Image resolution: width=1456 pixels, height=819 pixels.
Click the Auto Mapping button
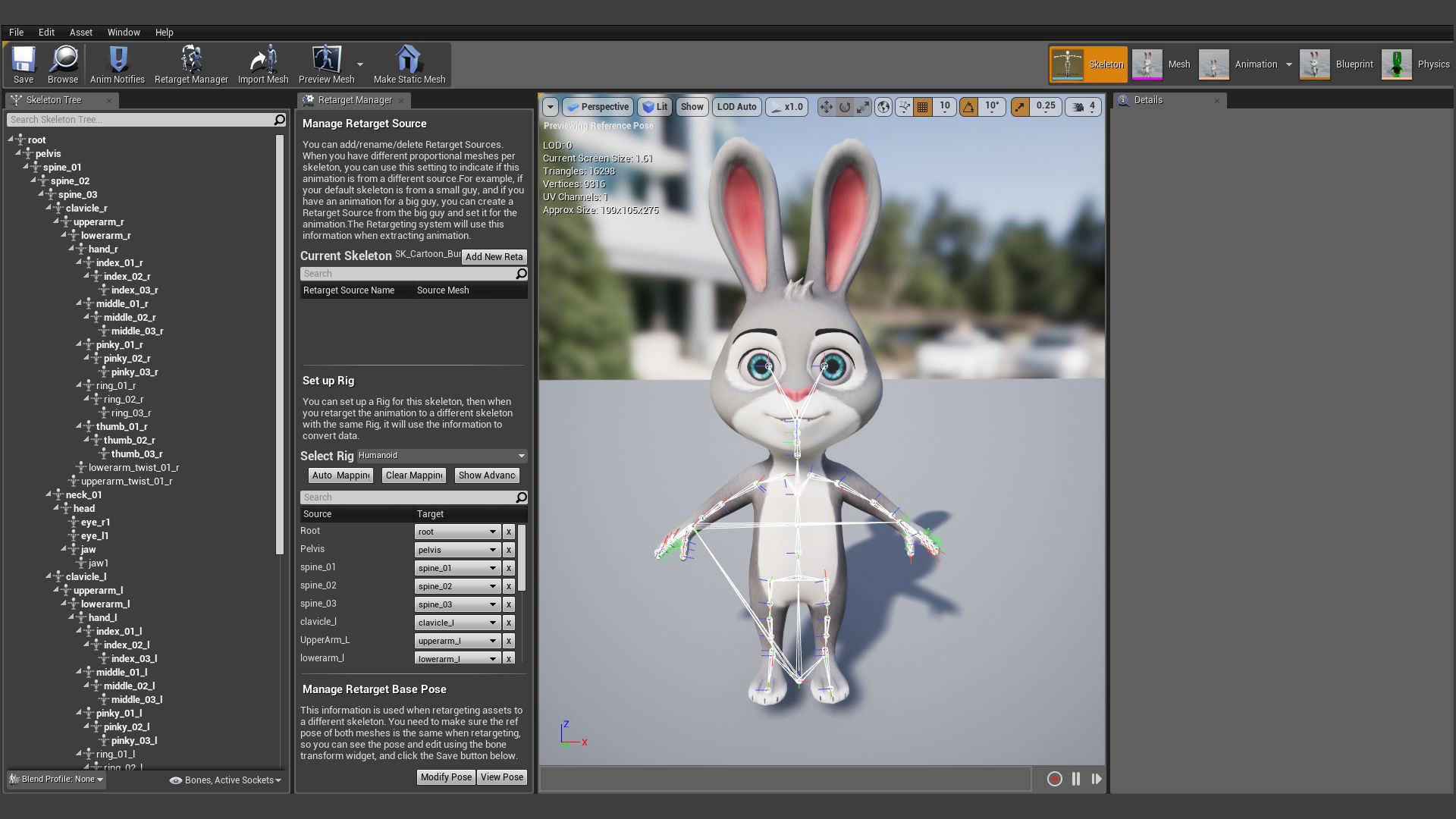coord(340,475)
